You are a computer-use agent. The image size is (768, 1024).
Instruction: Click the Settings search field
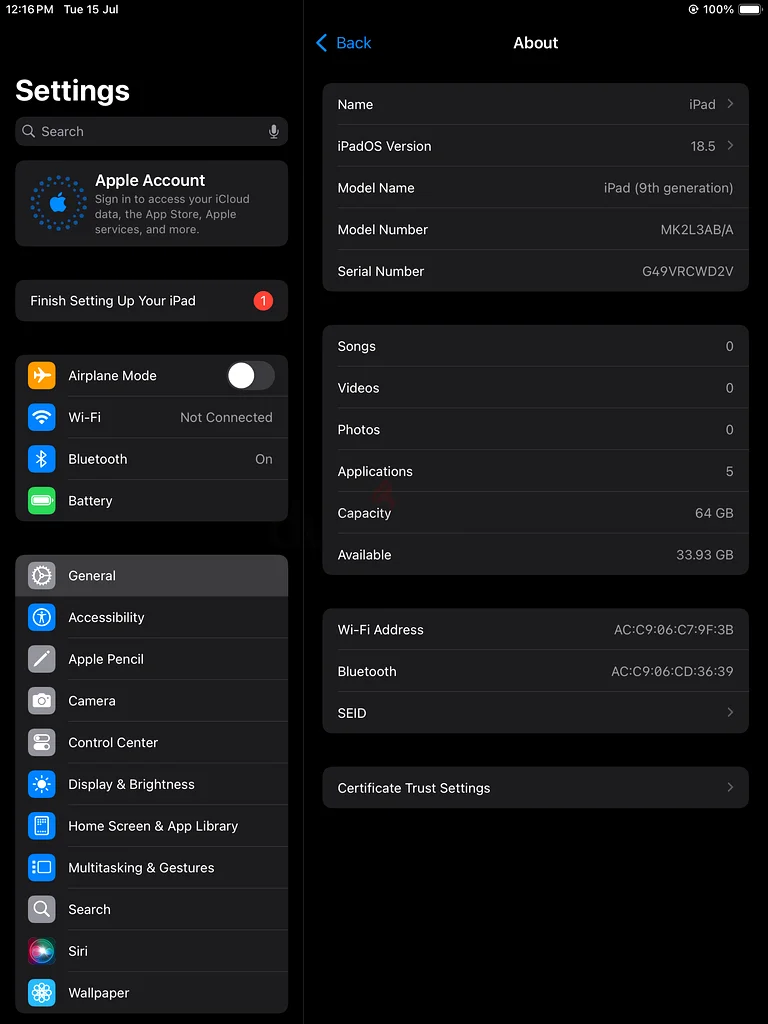tap(152, 131)
